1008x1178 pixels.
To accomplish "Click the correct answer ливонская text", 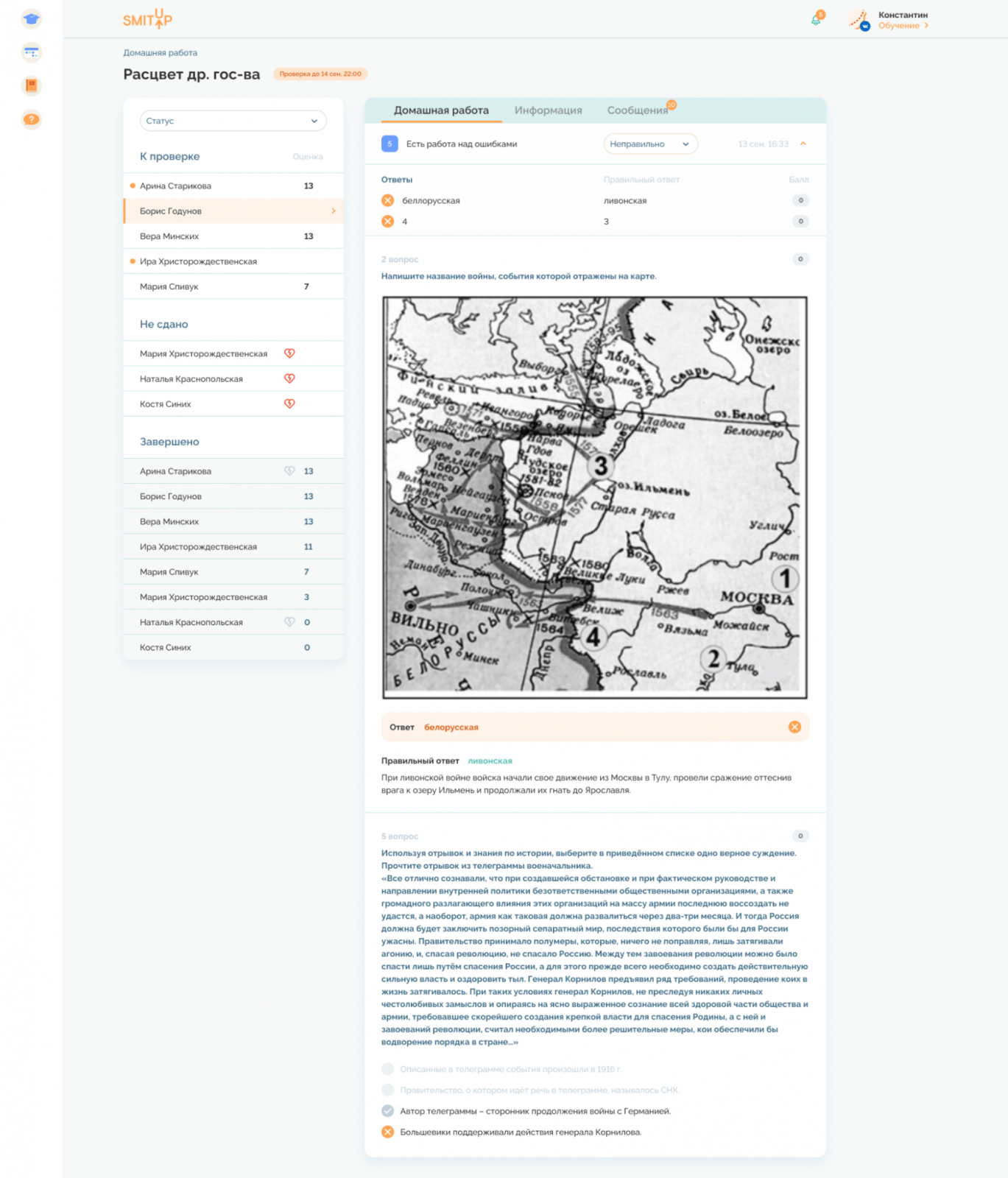I will click(x=490, y=761).
